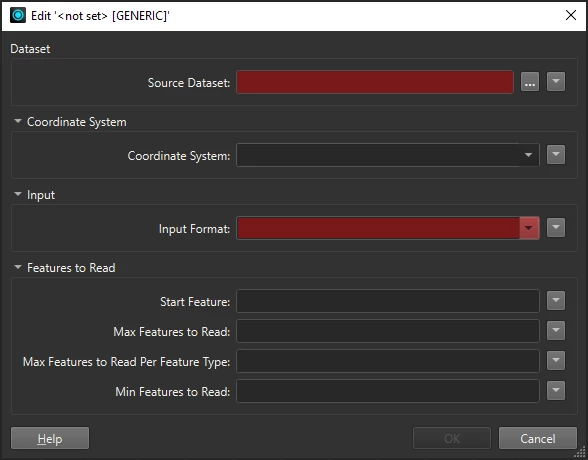Open parameter menu arrow for Min Features to Read

pos(556,391)
